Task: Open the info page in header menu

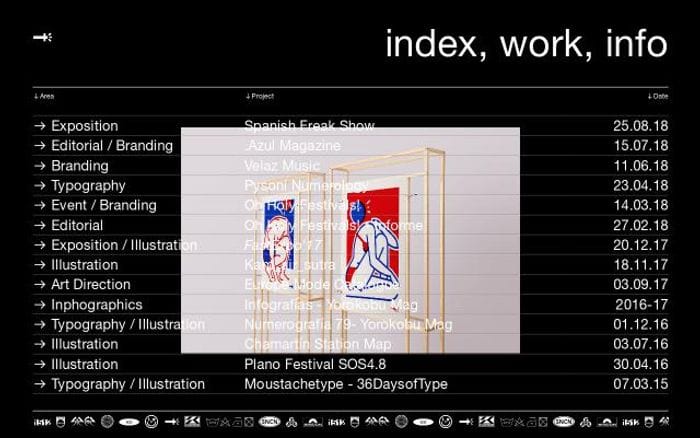Action: click(x=637, y=43)
